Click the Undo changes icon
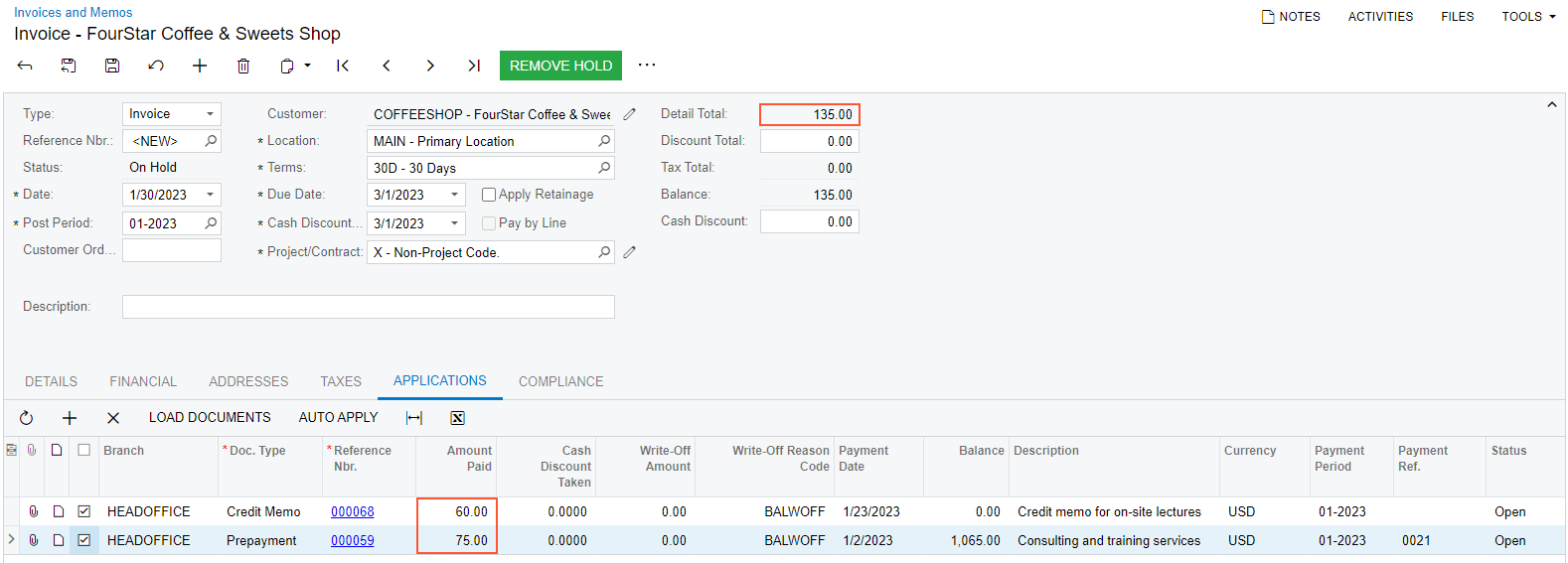The width and height of the screenshot is (1568, 563). 156,66
